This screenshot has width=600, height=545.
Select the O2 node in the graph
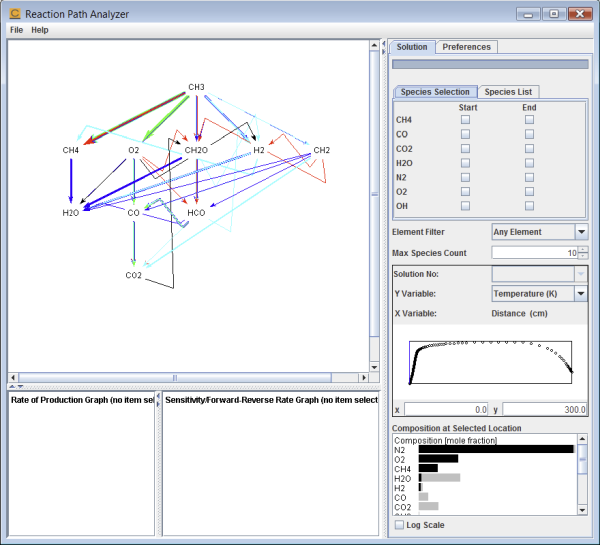point(134,150)
